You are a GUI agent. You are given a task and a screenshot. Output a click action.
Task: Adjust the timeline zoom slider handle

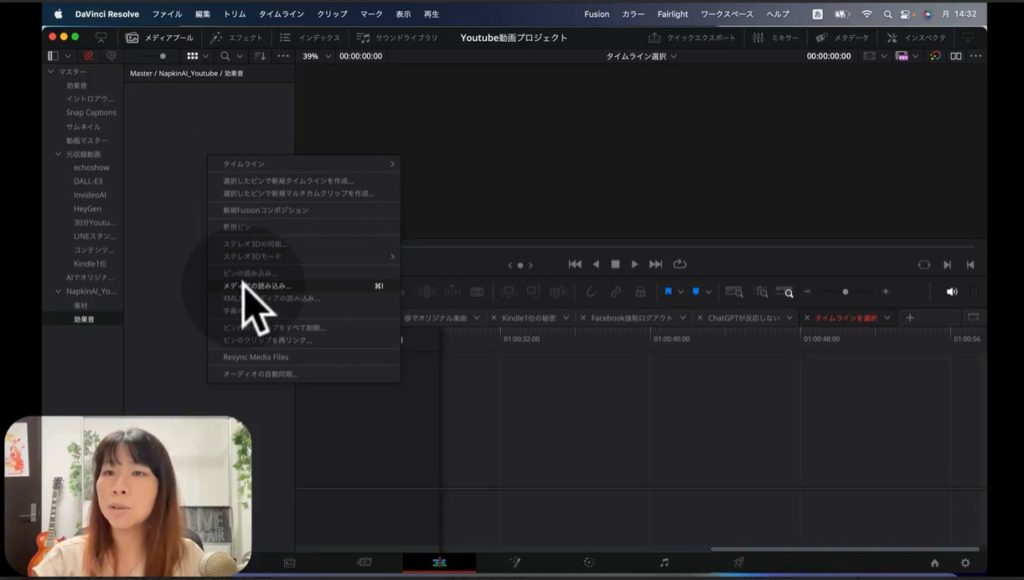tap(845, 291)
